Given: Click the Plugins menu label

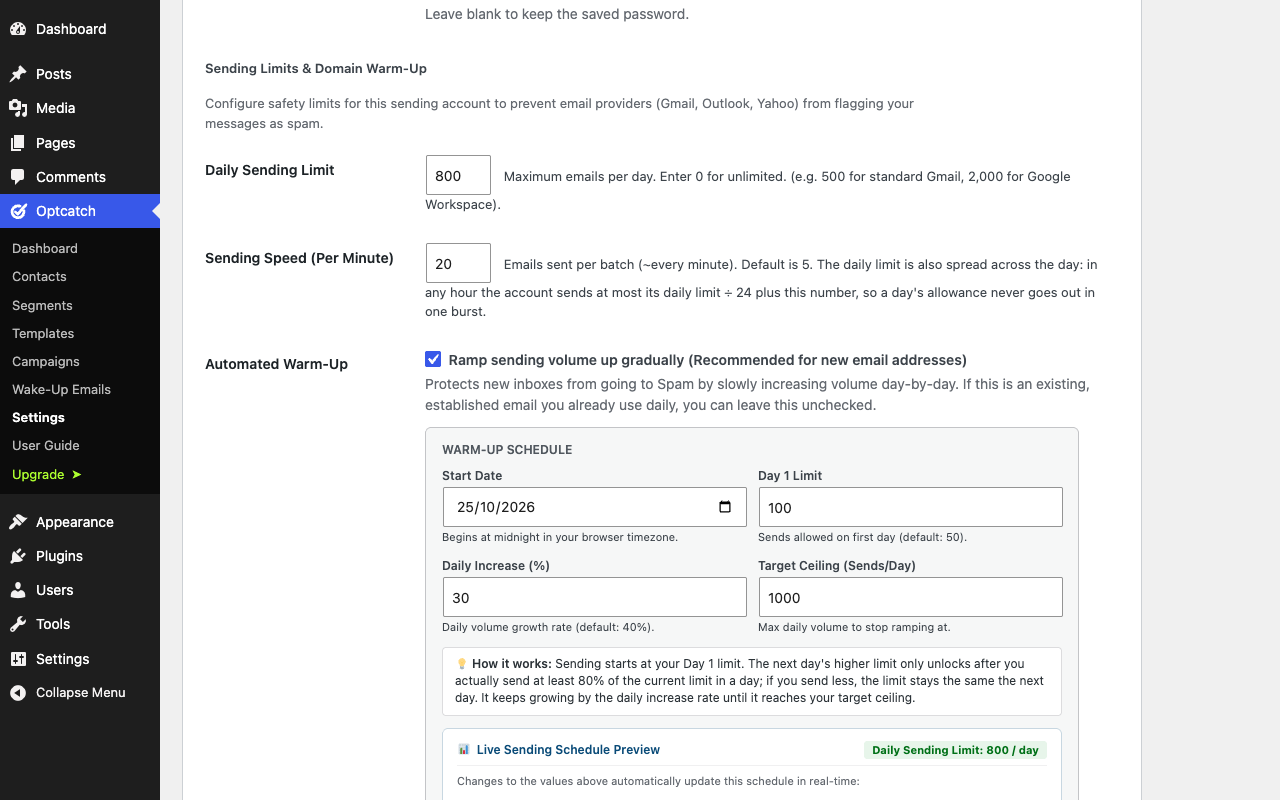Looking at the screenshot, I should click(59, 556).
